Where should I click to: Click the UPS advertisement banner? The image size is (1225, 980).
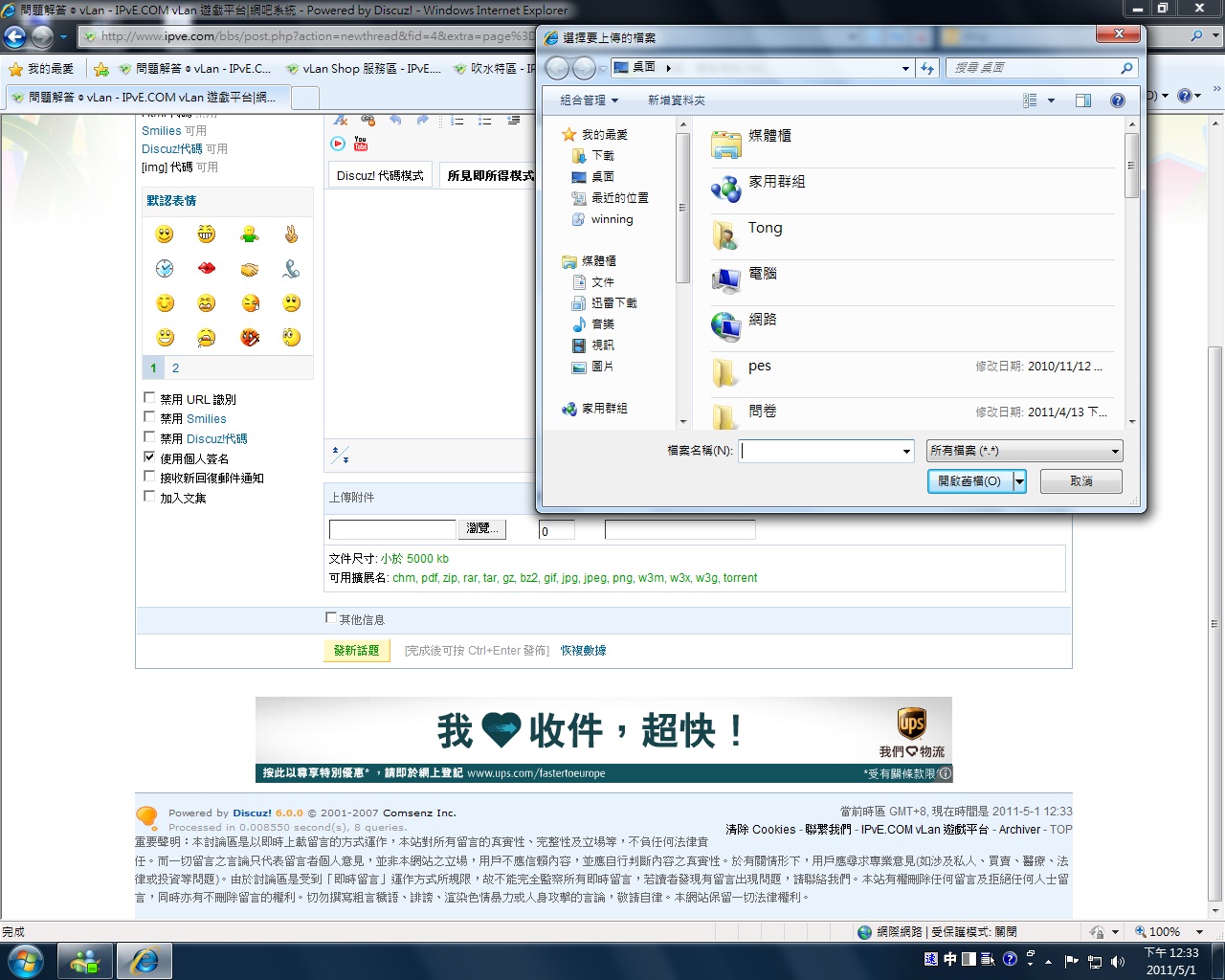pyautogui.click(x=604, y=740)
